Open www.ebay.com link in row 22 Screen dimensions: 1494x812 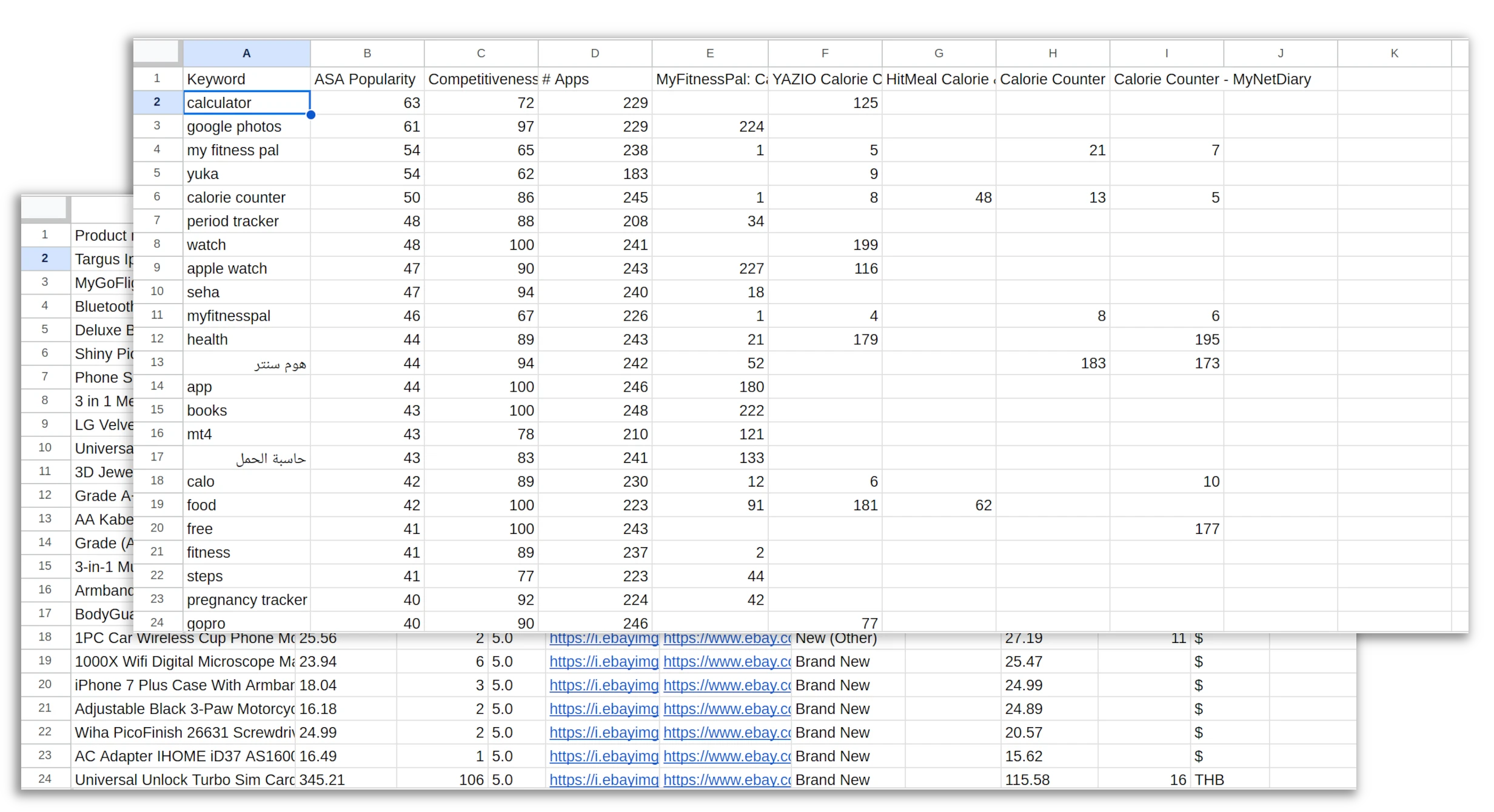pyautogui.click(x=726, y=733)
